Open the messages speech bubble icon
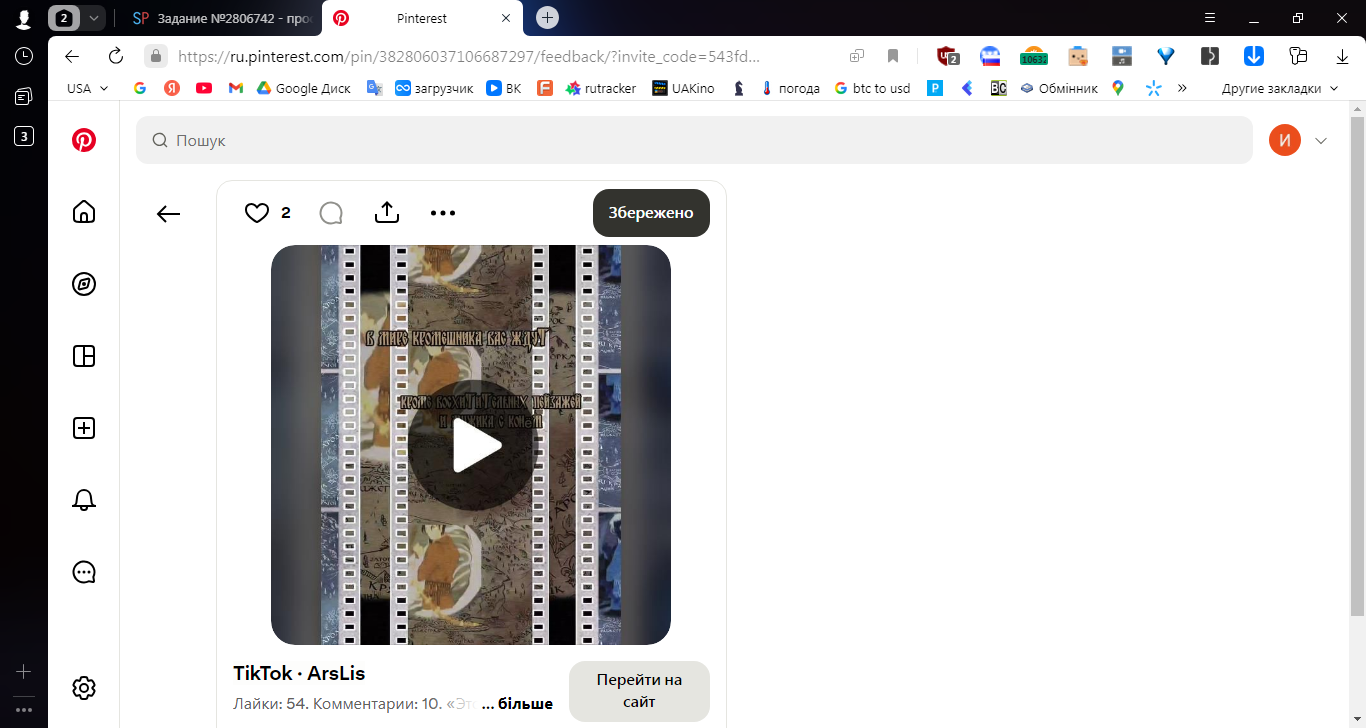The width and height of the screenshot is (1366, 728). [84, 572]
